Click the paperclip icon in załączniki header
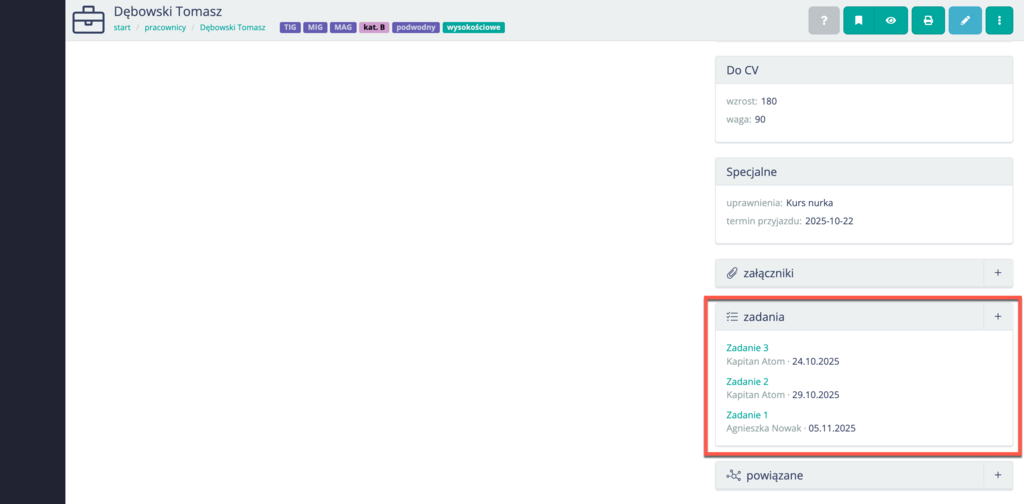 (733, 273)
